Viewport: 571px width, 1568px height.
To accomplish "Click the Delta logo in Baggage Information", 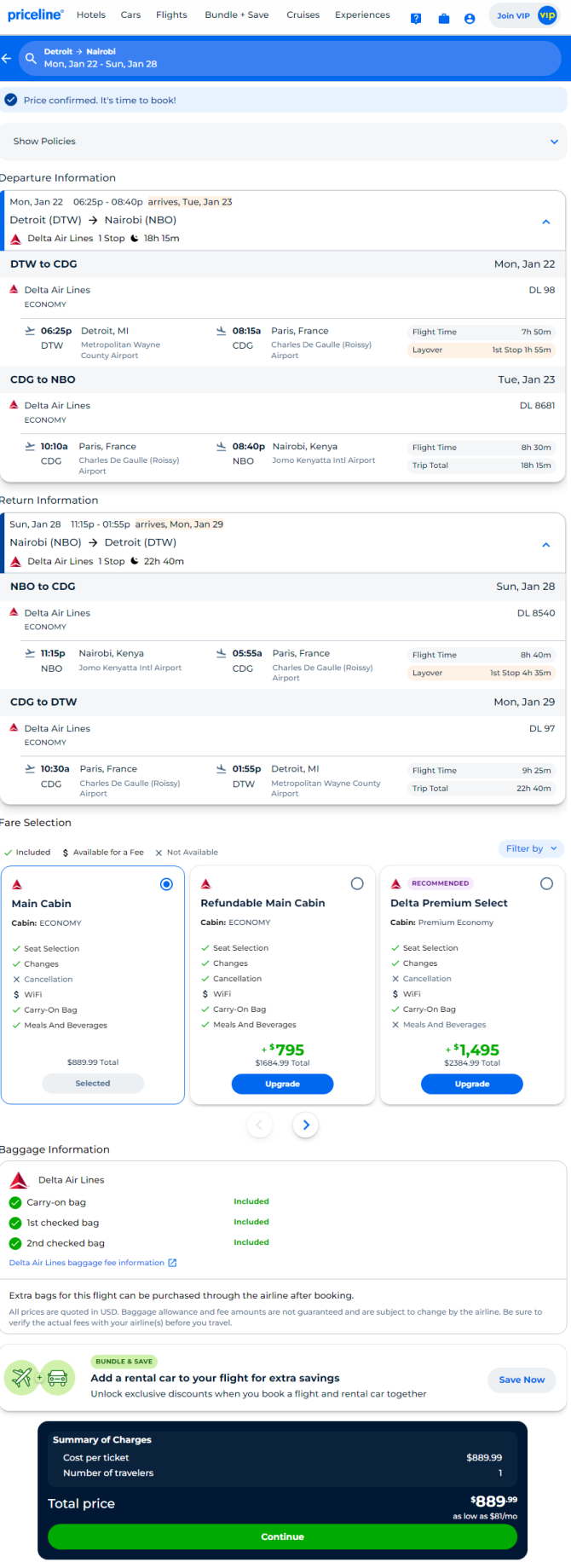I will click(19, 1180).
